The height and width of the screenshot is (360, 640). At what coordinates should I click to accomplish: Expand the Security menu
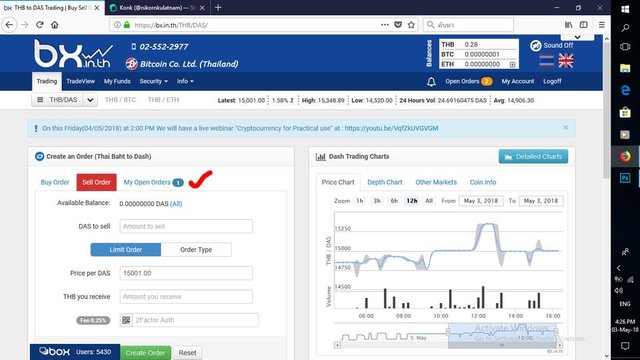(153, 81)
